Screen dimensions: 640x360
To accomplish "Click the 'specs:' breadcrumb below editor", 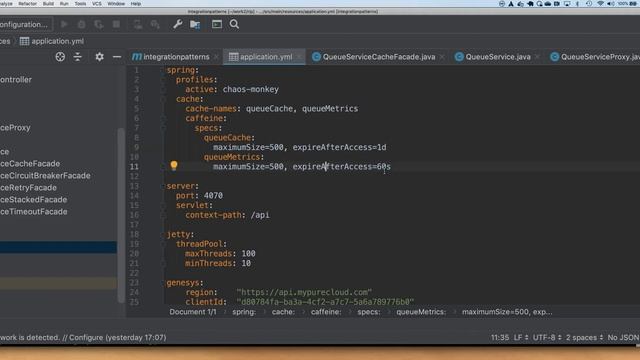I will click(x=369, y=312).
